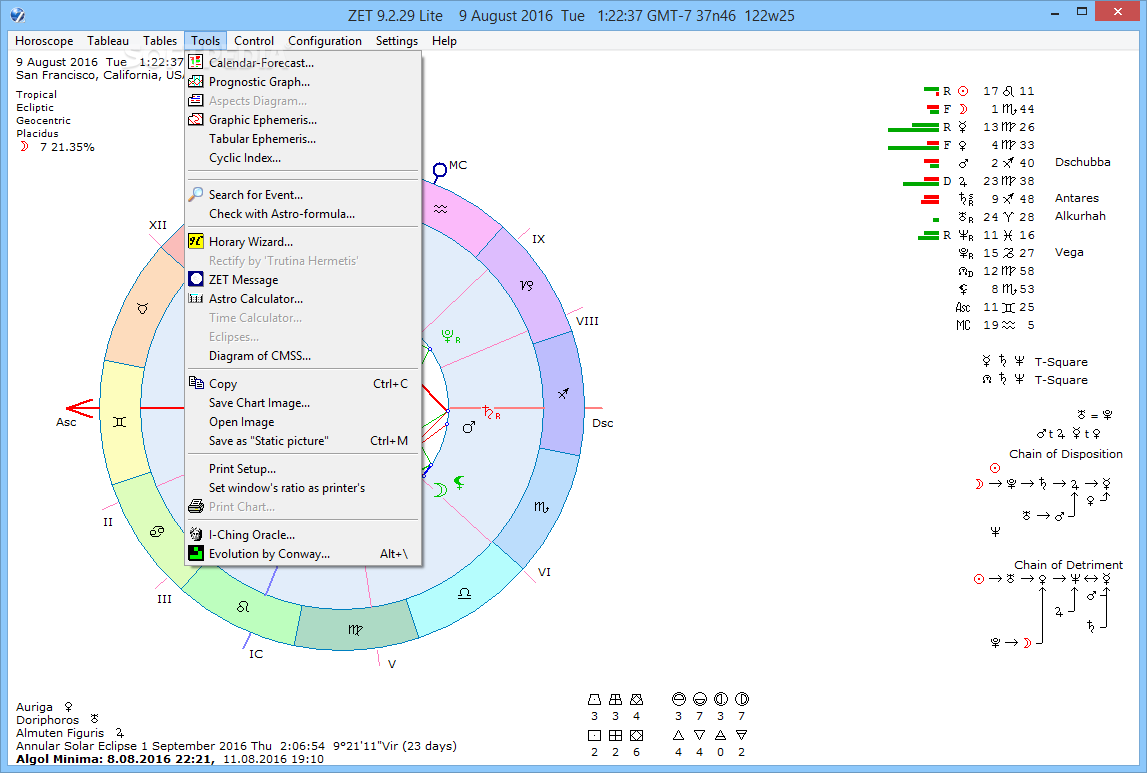This screenshot has height=773, width=1147.
Task: Open the Tables menu
Action: click(159, 41)
